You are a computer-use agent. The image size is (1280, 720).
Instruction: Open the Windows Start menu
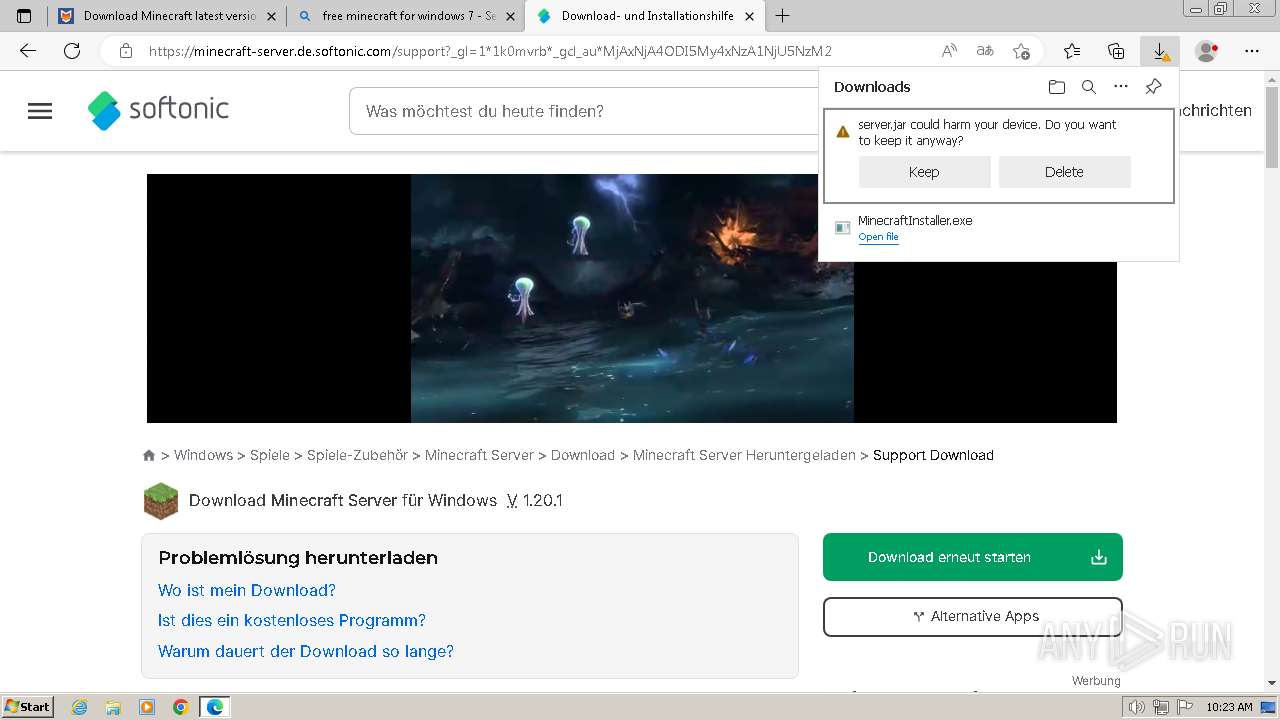click(27, 706)
